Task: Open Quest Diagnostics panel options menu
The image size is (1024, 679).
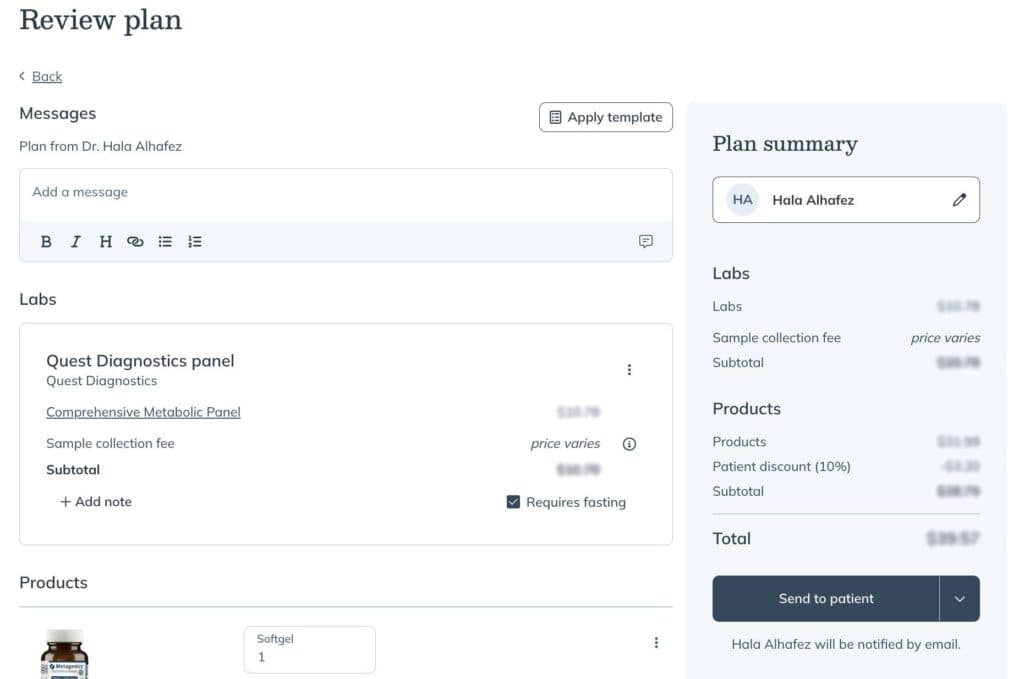Action: pyautogui.click(x=629, y=370)
